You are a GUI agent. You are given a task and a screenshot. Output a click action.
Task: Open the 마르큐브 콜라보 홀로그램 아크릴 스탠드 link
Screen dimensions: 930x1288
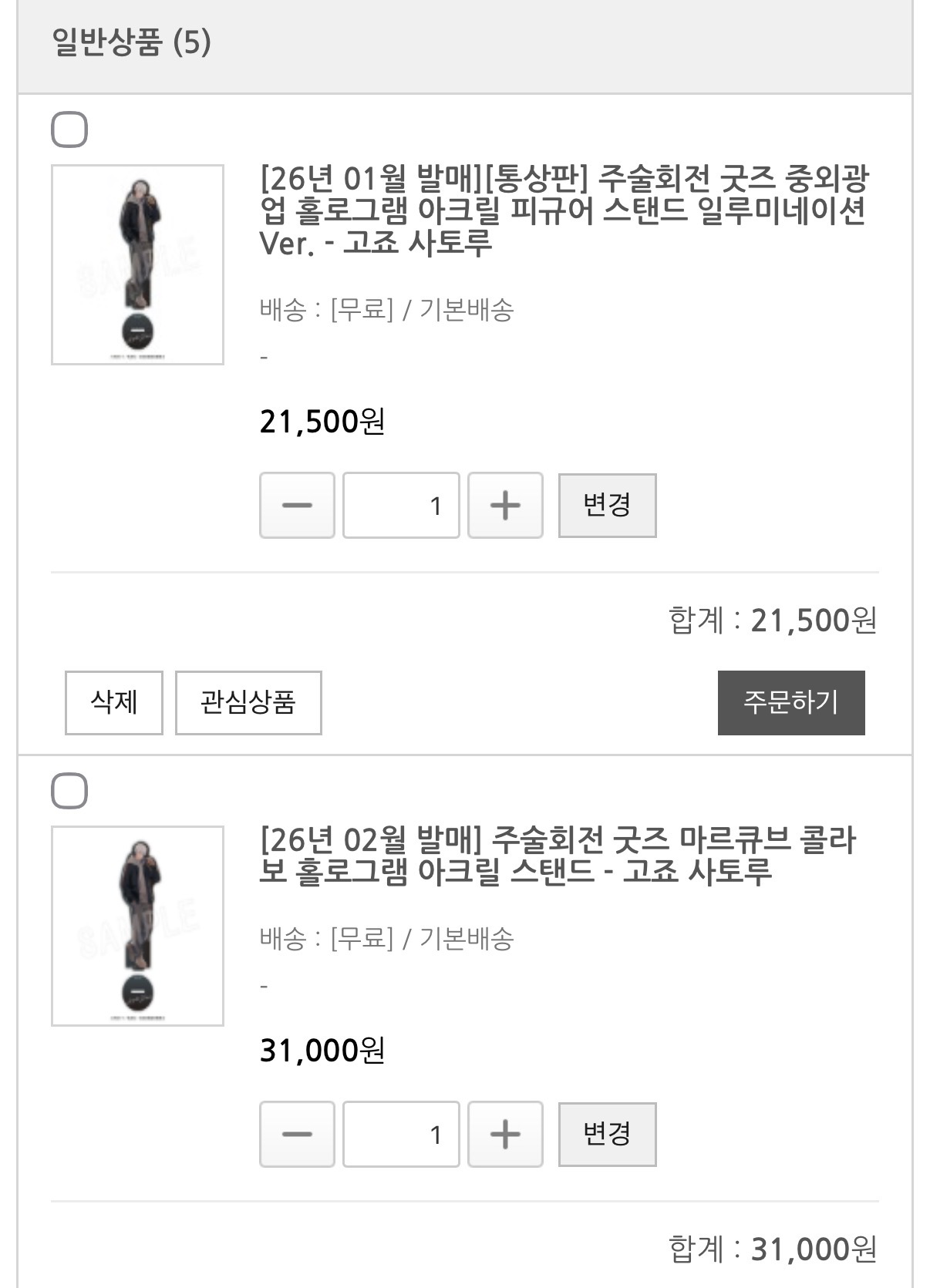coord(557,855)
